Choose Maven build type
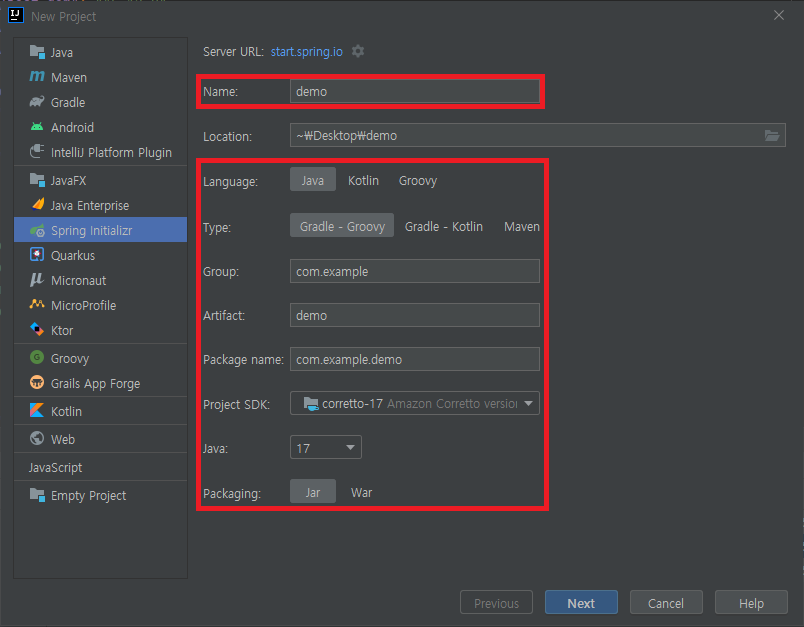Screen dimensions: 804x627 point(521,226)
